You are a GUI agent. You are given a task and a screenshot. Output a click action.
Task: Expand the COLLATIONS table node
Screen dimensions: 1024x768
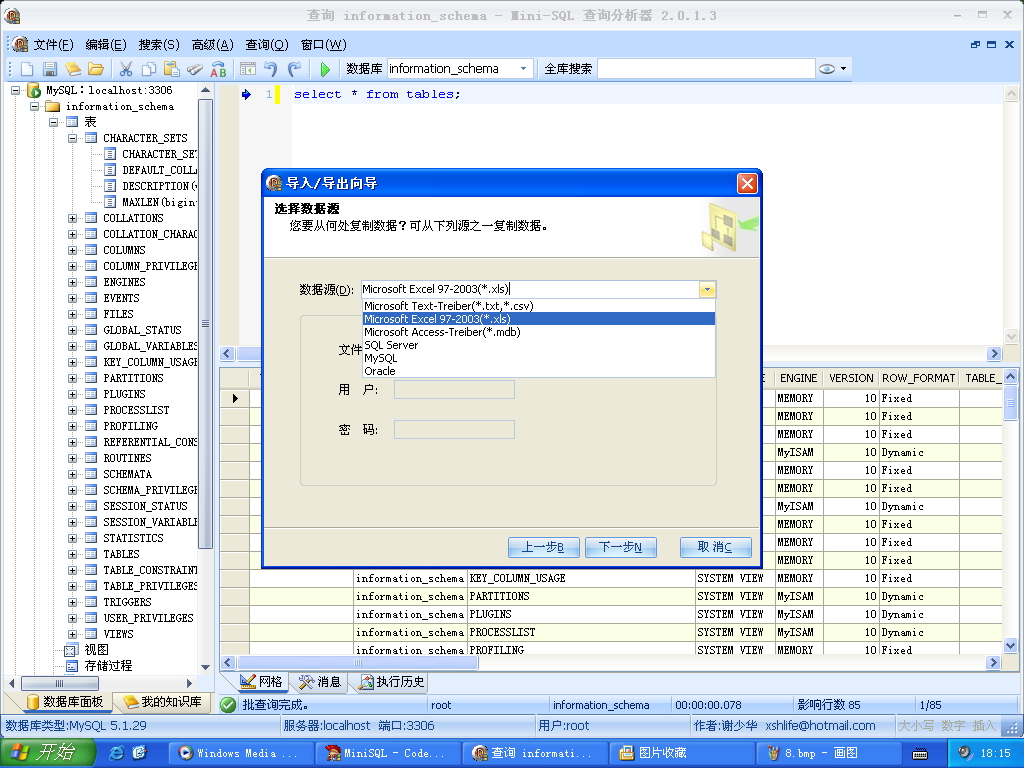point(72,218)
